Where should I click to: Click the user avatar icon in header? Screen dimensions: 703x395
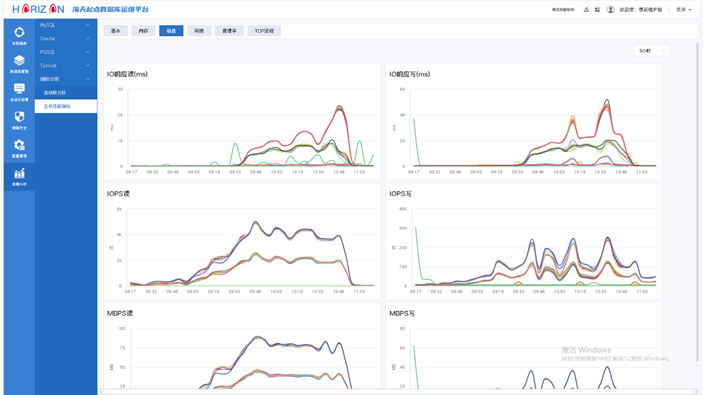click(611, 9)
